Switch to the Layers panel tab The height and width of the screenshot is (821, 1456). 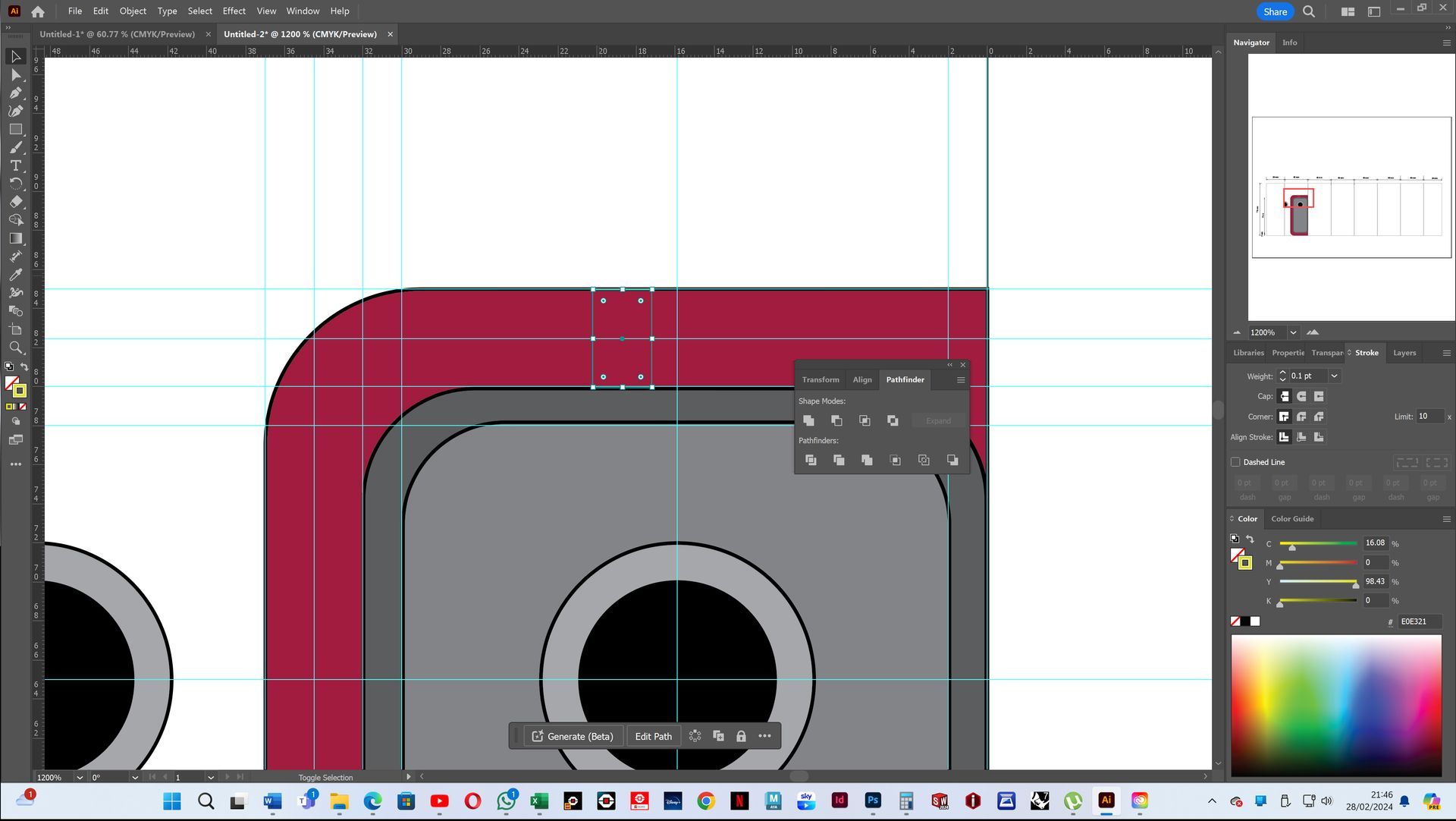[1404, 353]
